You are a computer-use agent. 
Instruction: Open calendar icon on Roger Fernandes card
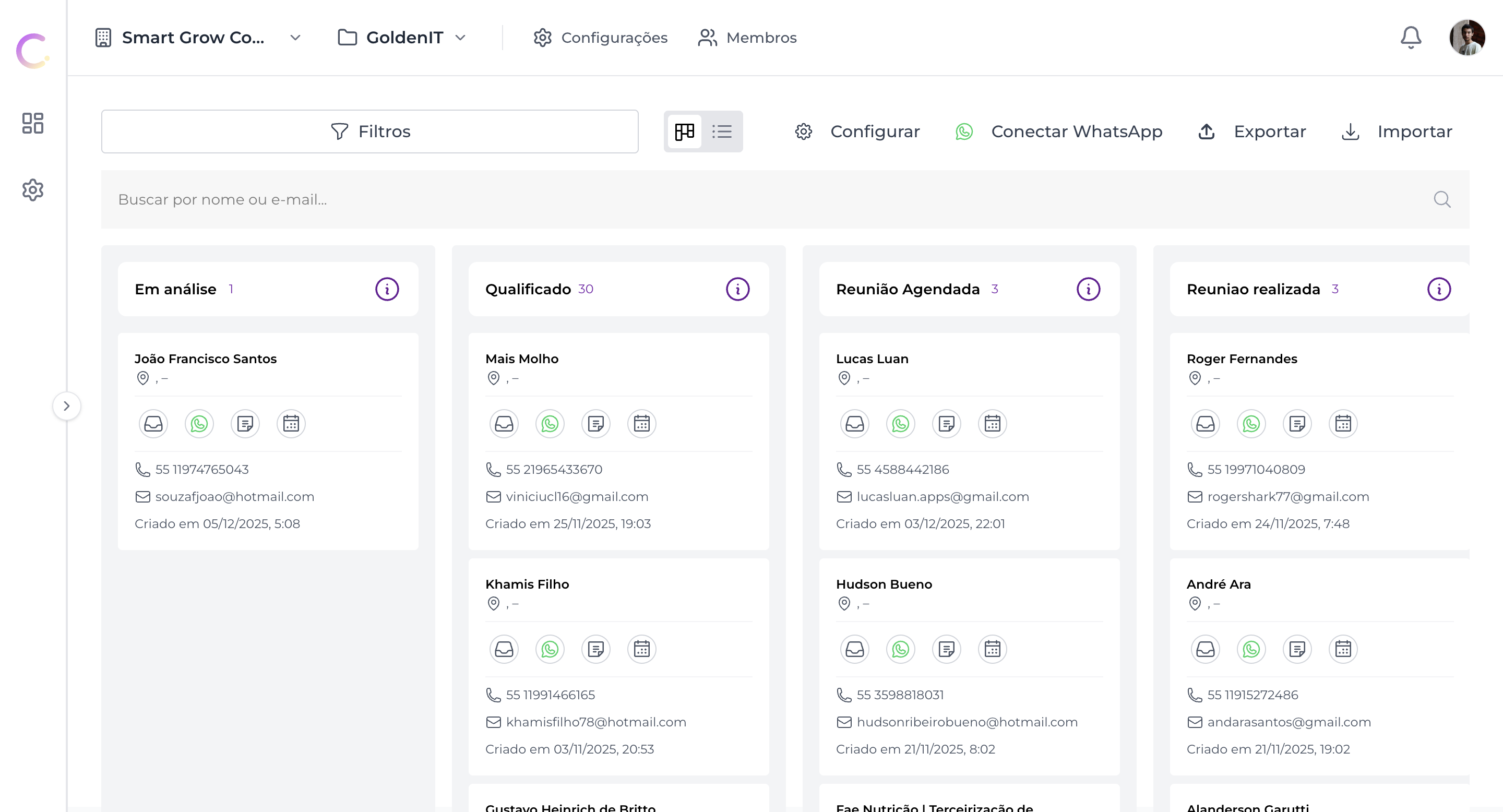pos(1343,424)
